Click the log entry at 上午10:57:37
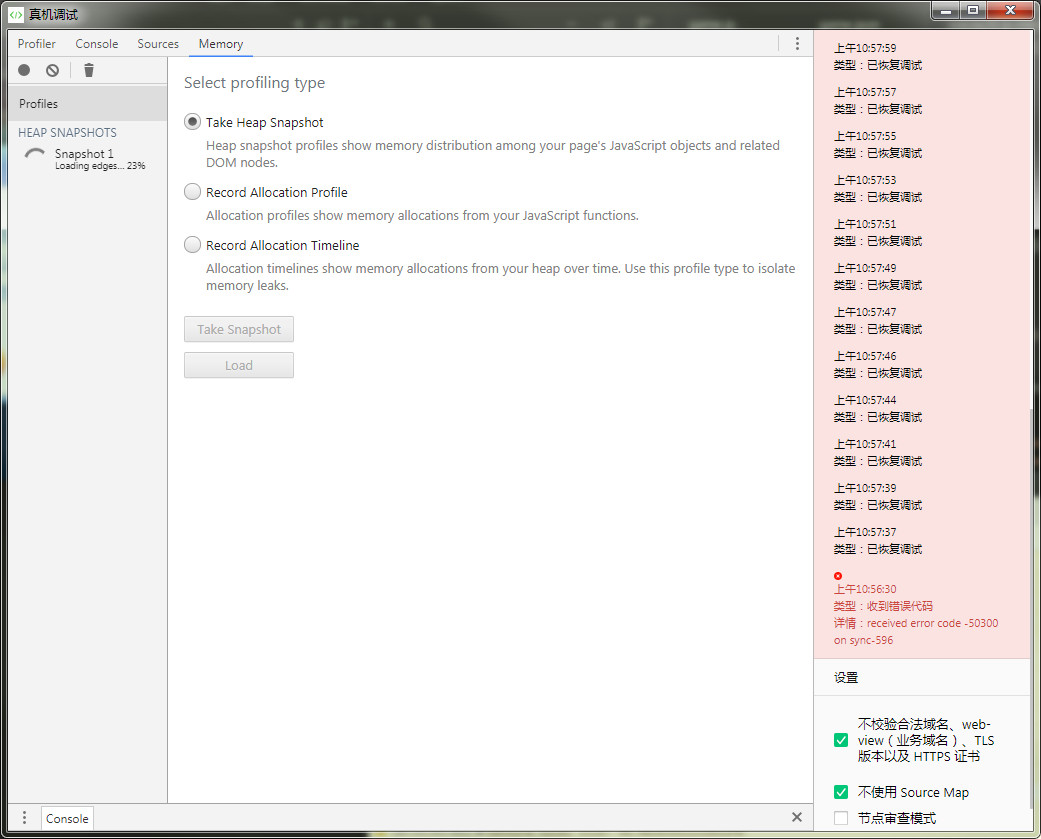The height and width of the screenshot is (839, 1041). click(878, 540)
